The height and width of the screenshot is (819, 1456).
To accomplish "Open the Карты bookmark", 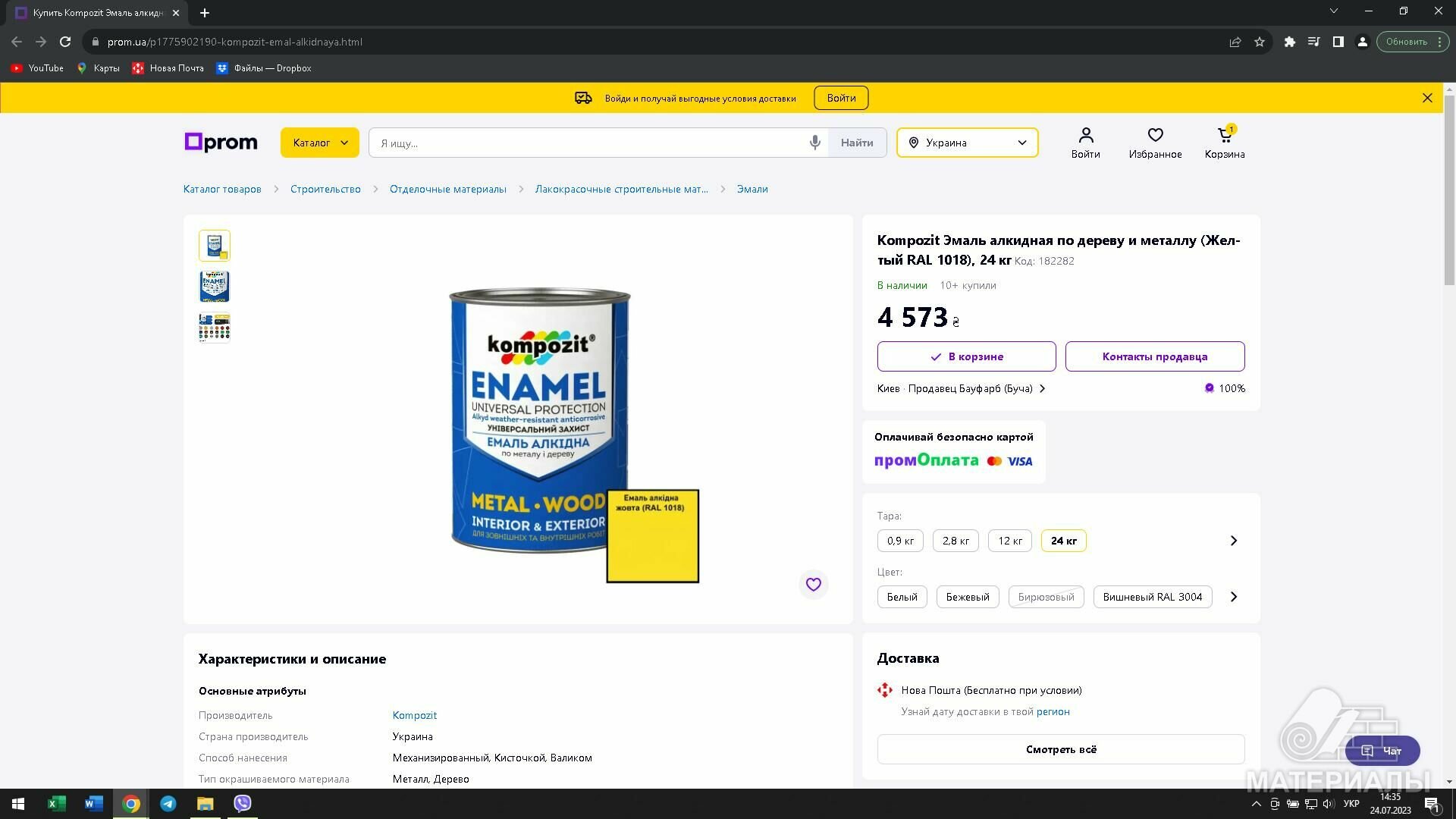I will coord(99,68).
